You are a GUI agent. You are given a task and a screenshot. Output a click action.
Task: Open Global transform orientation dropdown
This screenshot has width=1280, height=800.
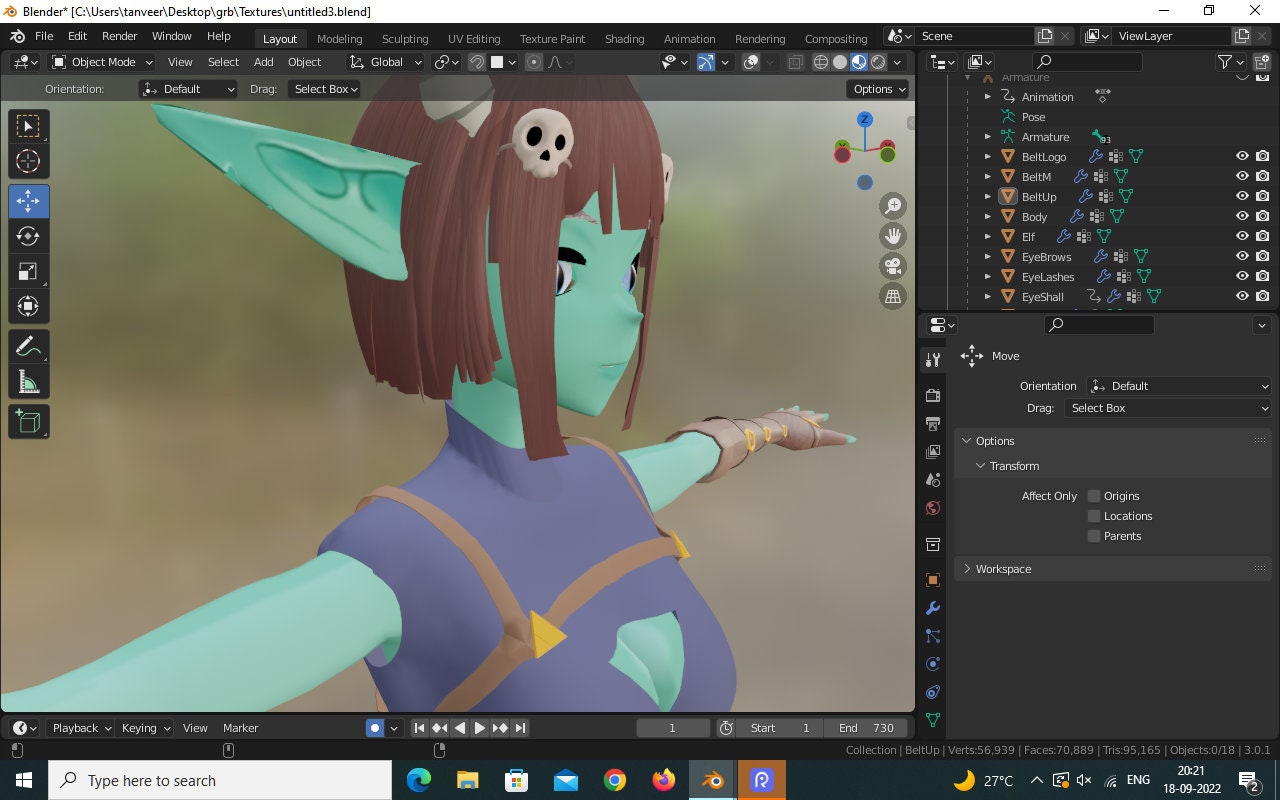click(384, 62)
